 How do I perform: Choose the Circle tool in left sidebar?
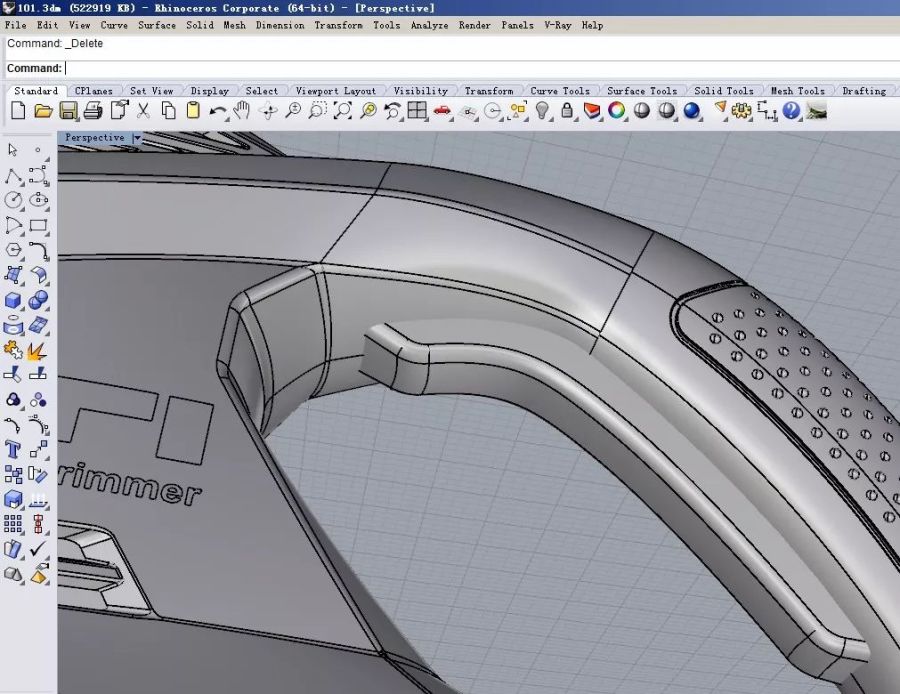click(x=13, y=200)
